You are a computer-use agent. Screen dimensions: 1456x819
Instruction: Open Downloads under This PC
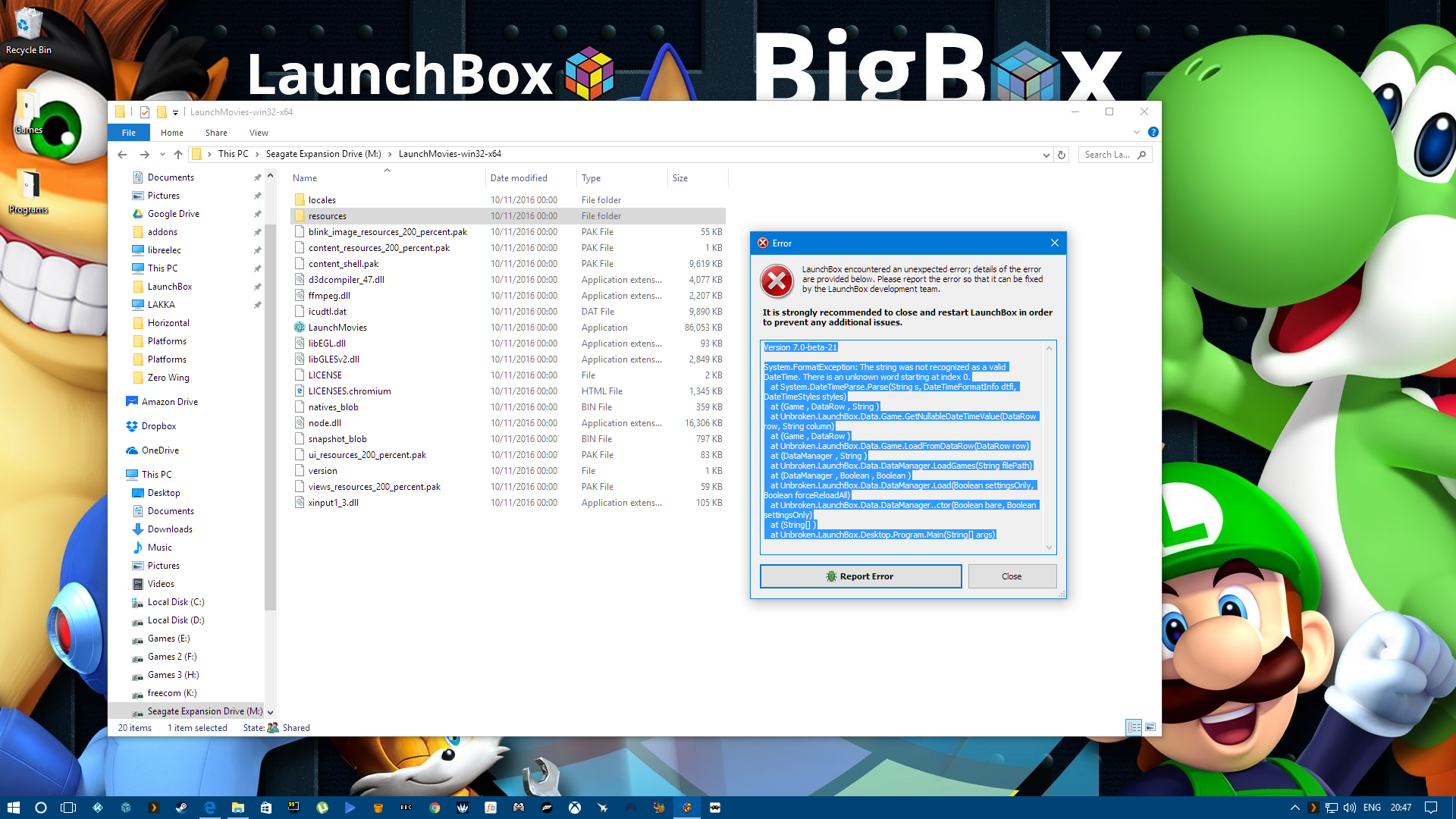click(x=170, y=529)
